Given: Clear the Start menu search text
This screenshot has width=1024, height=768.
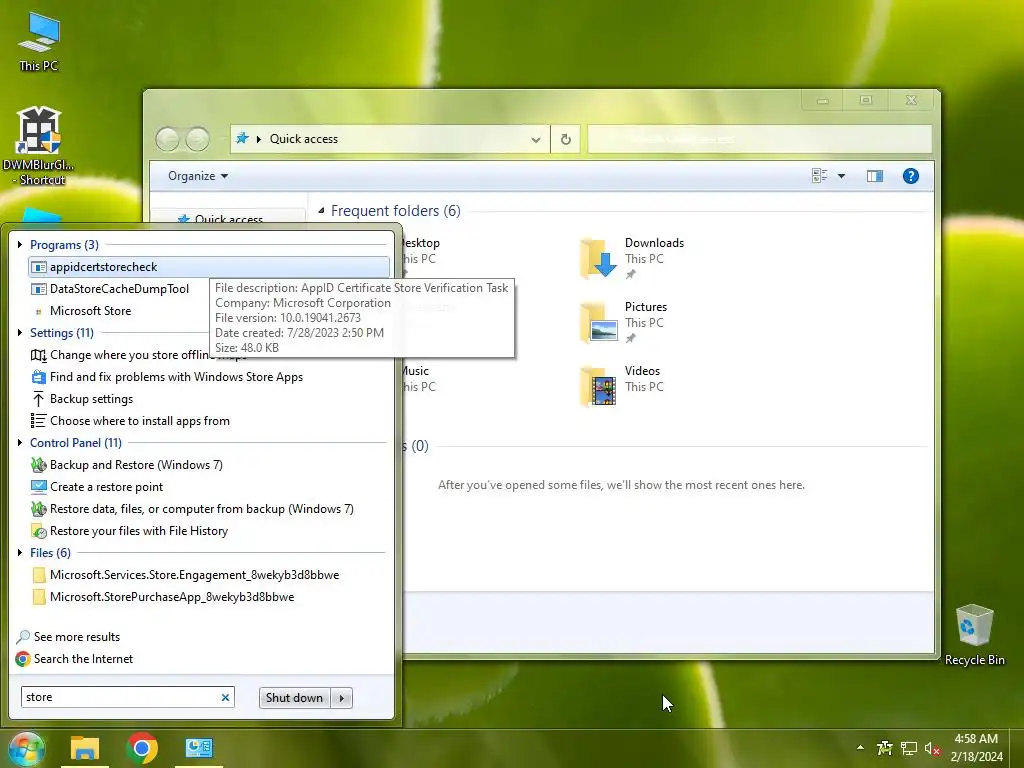Looking at the screenshot, I should coord(225,697).
